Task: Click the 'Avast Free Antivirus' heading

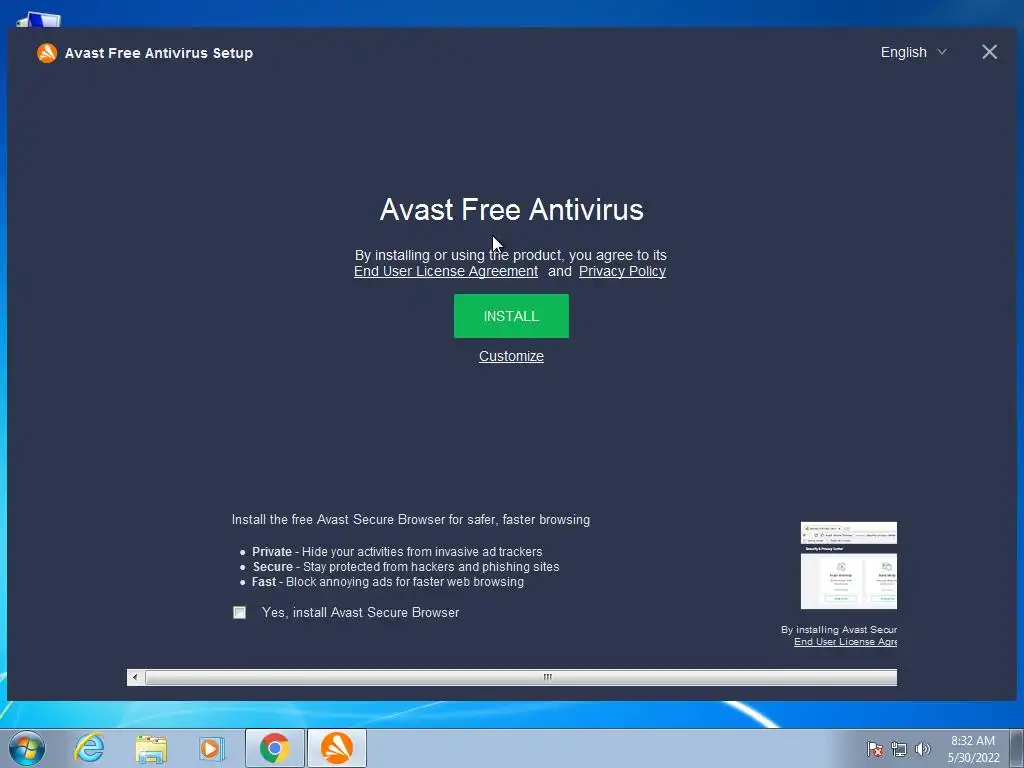Action: (x=511, y=210)
